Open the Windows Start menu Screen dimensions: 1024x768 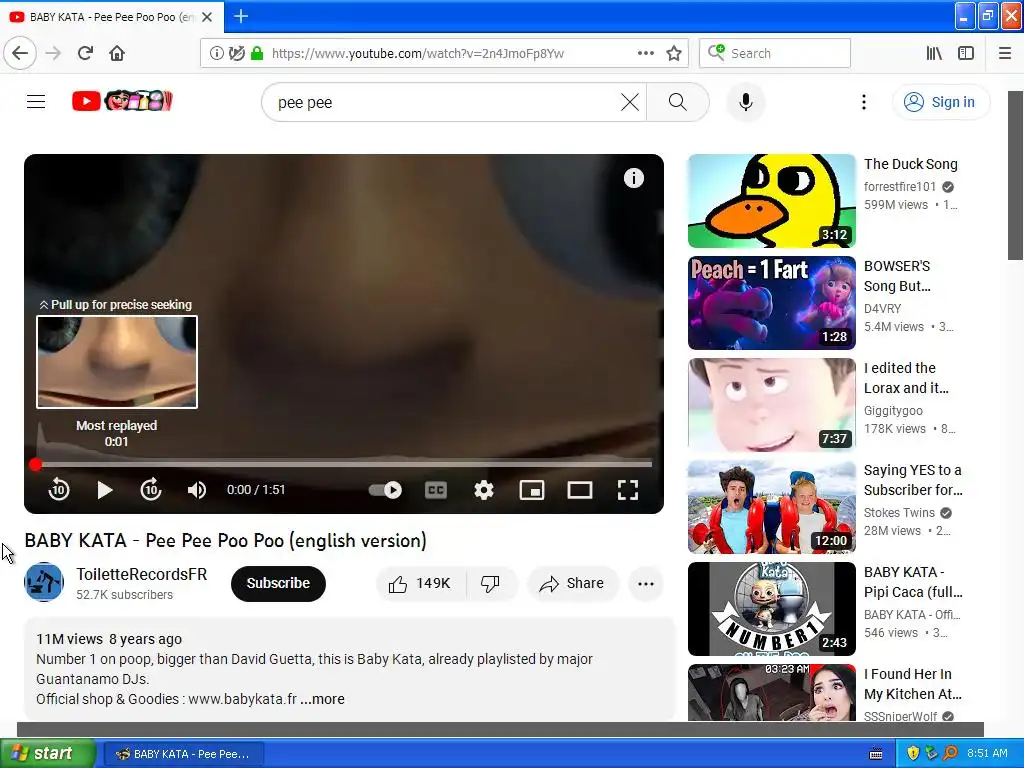[x=48, y=754]
